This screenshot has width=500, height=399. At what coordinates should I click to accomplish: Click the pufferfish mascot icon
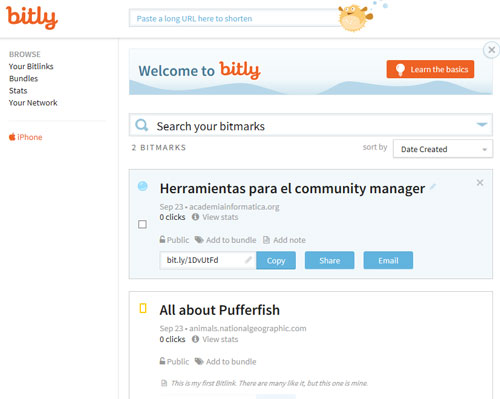(x=355, y=18)
